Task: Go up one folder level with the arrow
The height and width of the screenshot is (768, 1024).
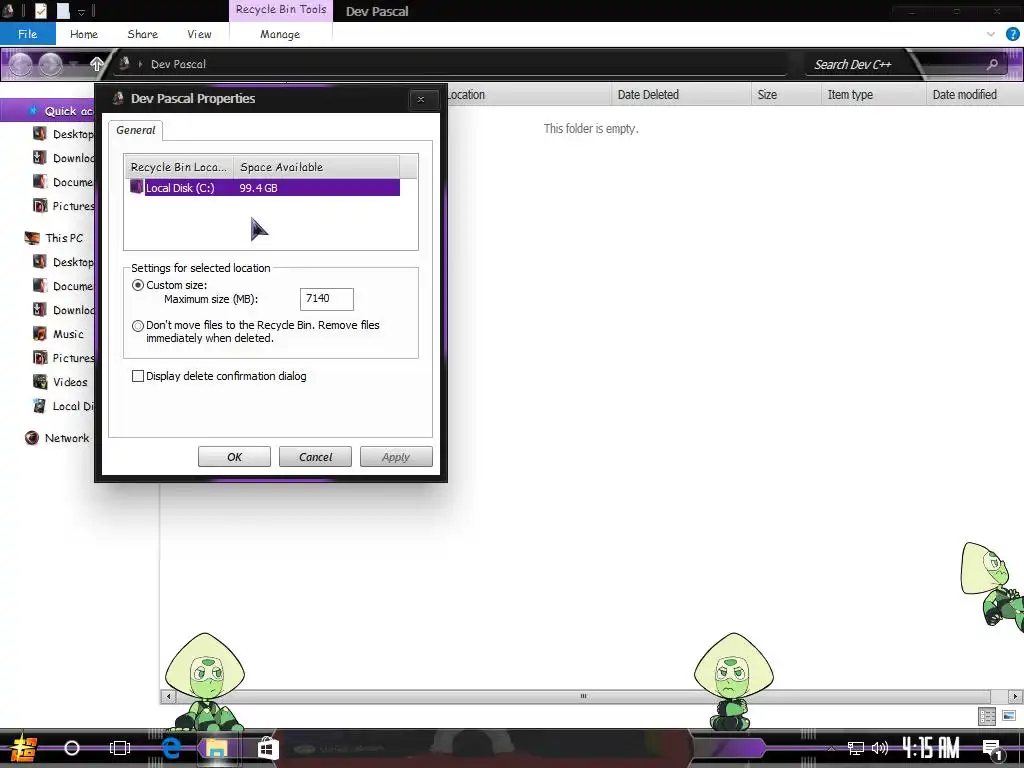Action: click(x=97, y=64)
